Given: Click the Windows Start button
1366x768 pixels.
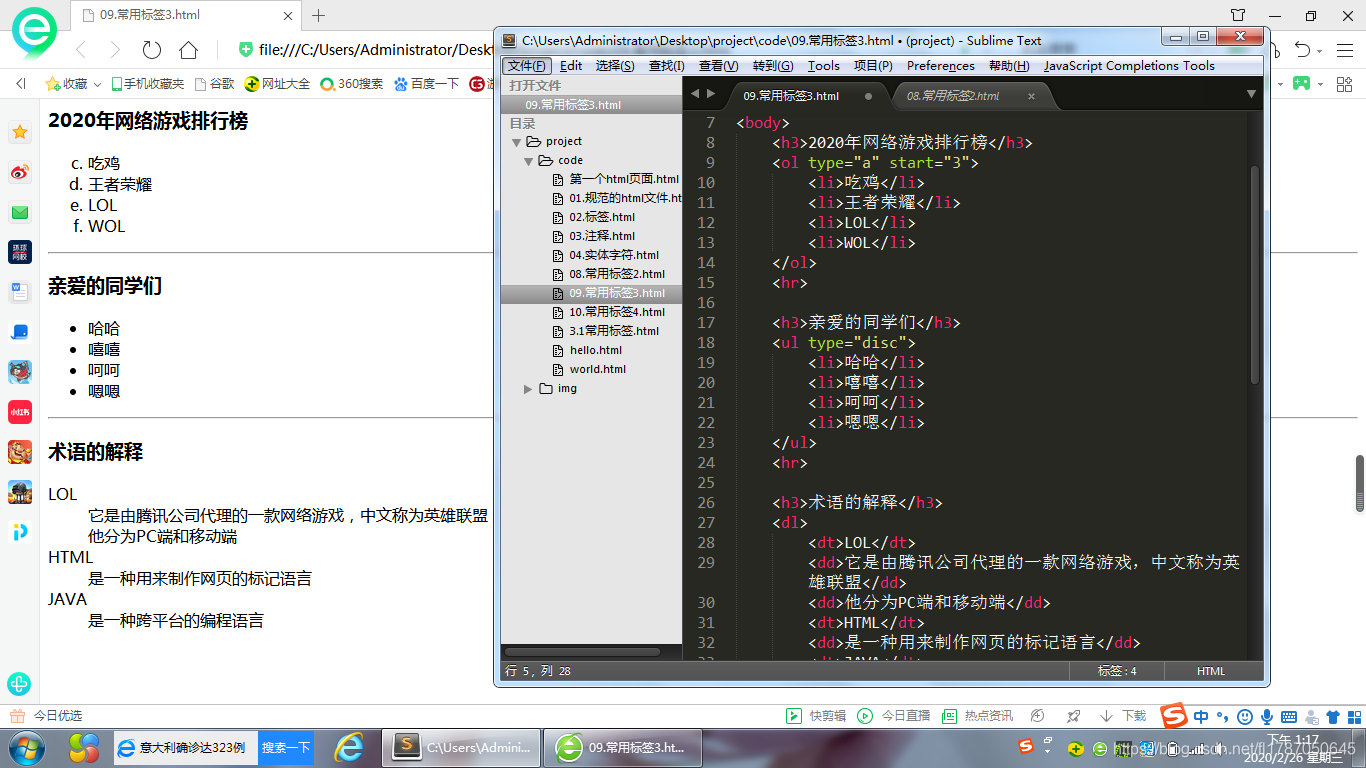Looking at the screenshot, I should pos(27,747).
